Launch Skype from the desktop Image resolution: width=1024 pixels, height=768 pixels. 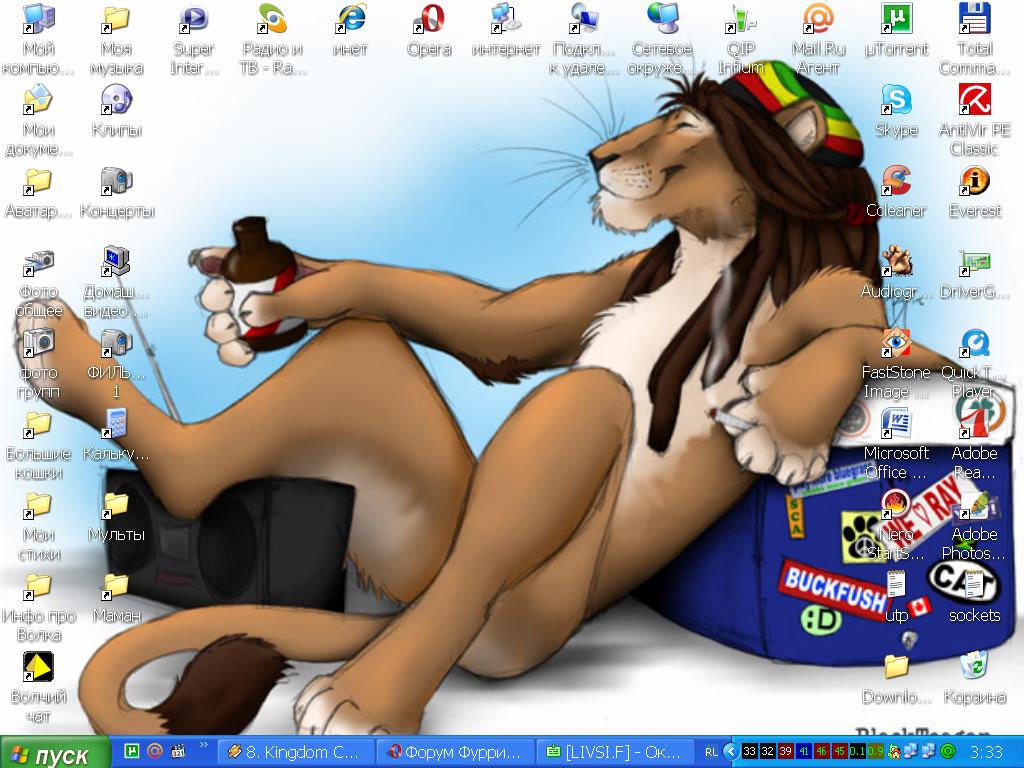(896, 101)
